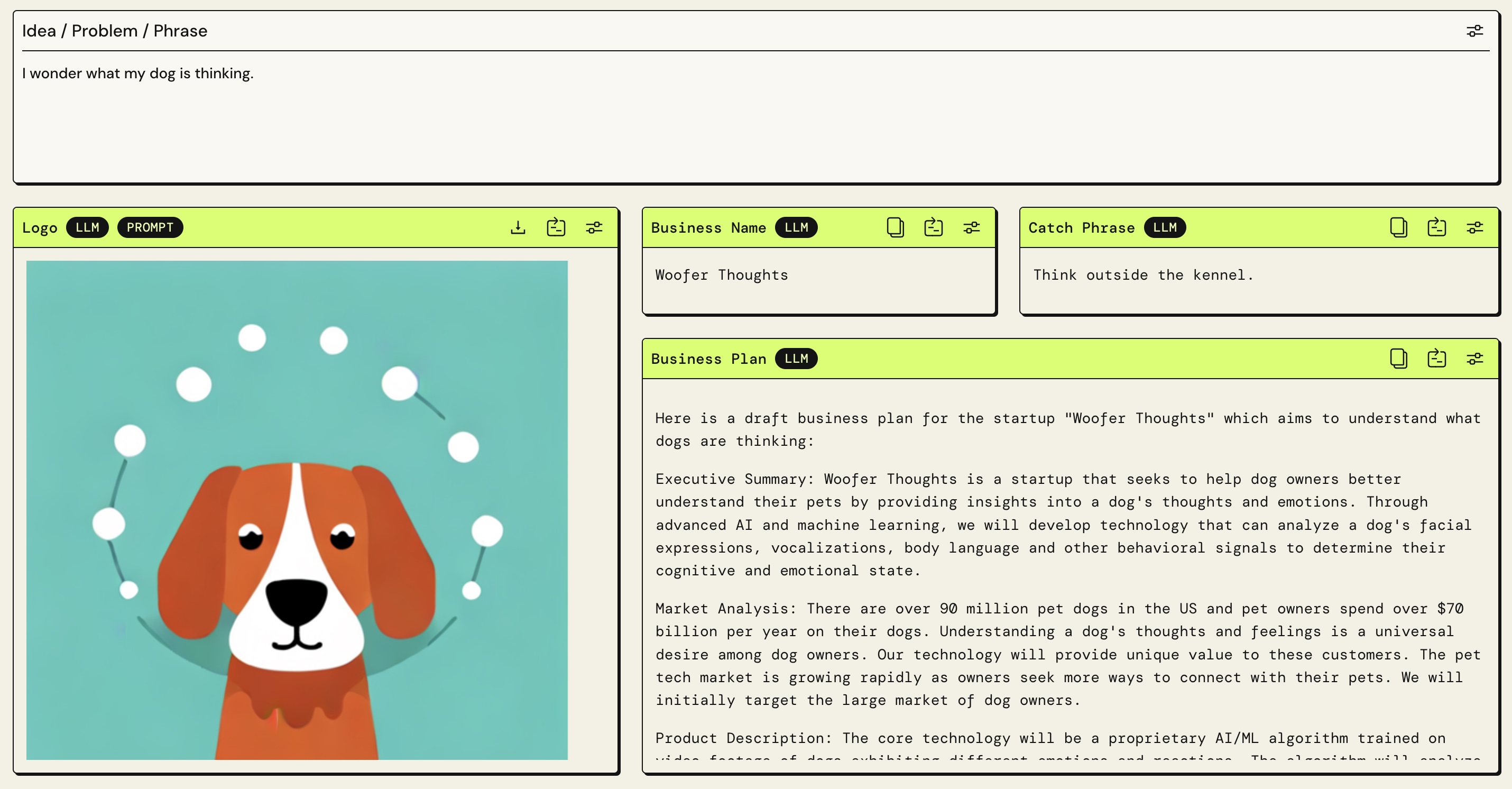Open Business Plan settings sliders
The width and height of the screenshot is (1512, 789).
(1474, 358)
